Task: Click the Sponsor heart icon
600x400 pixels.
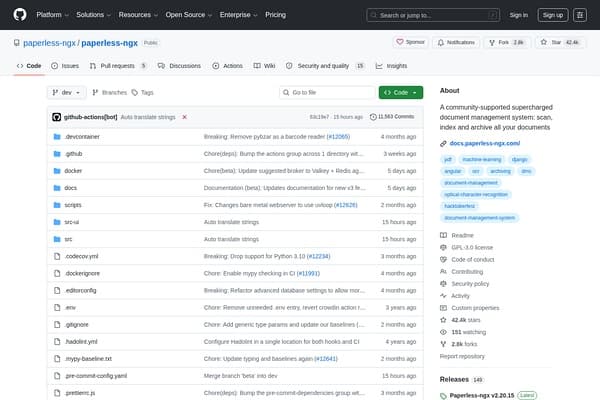Action: click(400, 42)
